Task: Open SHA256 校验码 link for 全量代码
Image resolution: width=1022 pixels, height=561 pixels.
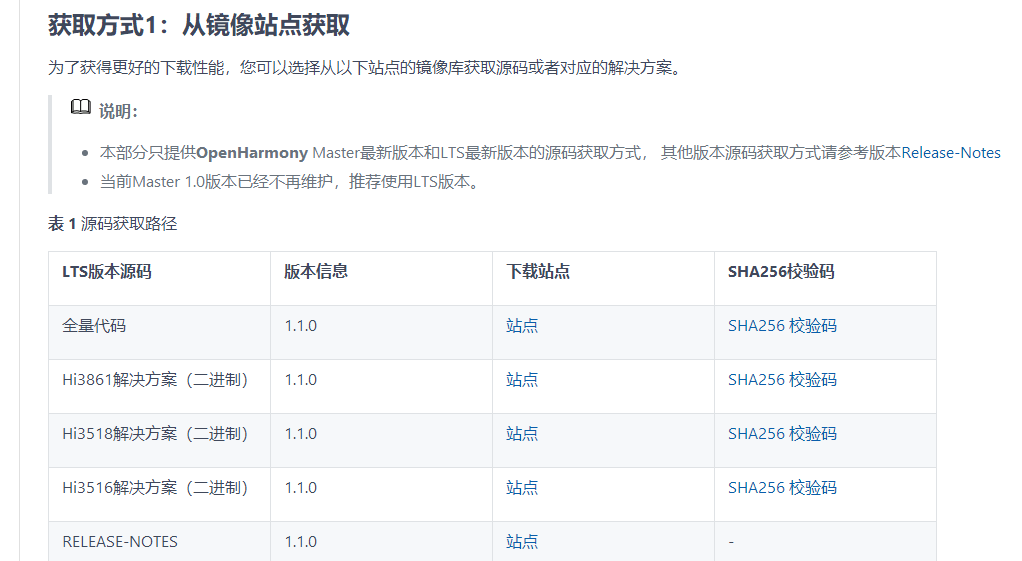Action: point(782,326)
